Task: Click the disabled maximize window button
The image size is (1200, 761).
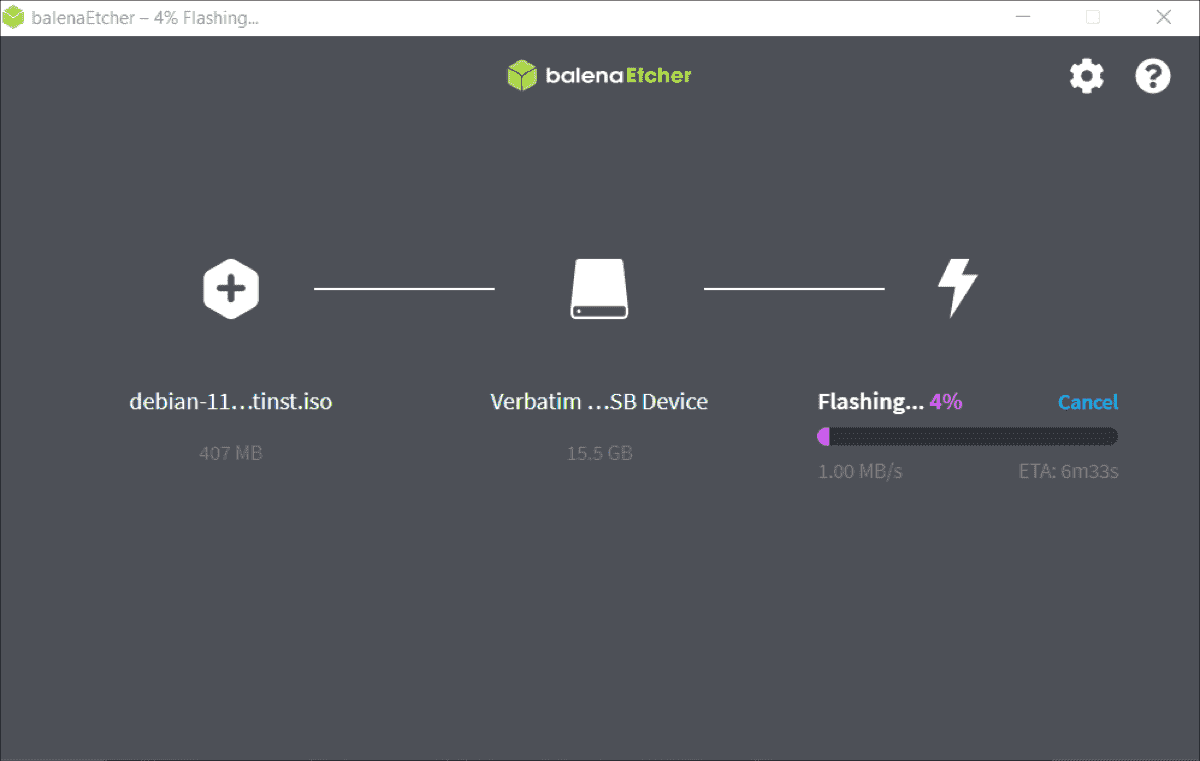Action: pos(1093,17)
